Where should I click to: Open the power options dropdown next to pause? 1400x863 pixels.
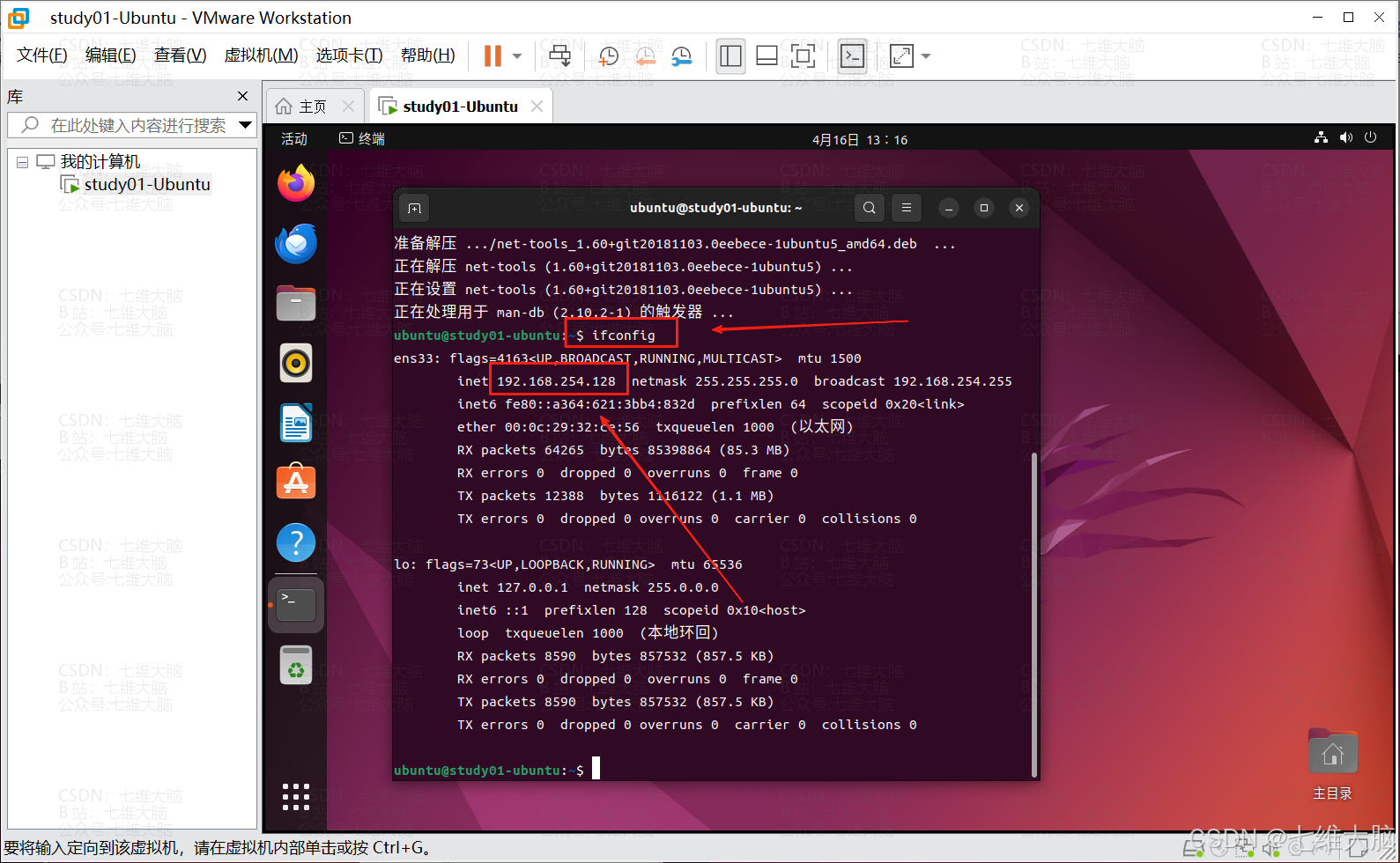pyautogui.click(x=517, y=56)
